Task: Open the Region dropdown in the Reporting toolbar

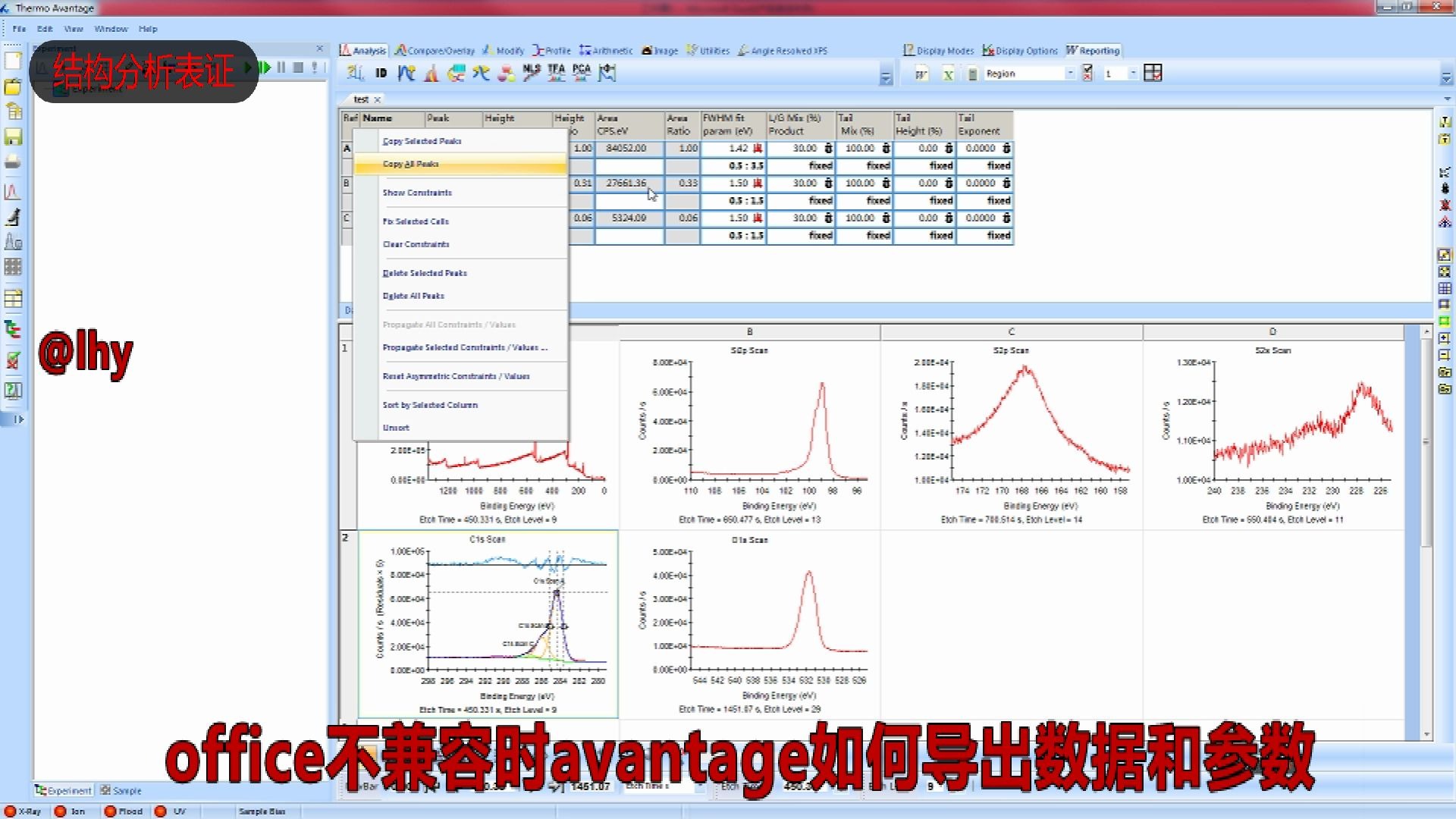Action: click(x=1069, y=74)
